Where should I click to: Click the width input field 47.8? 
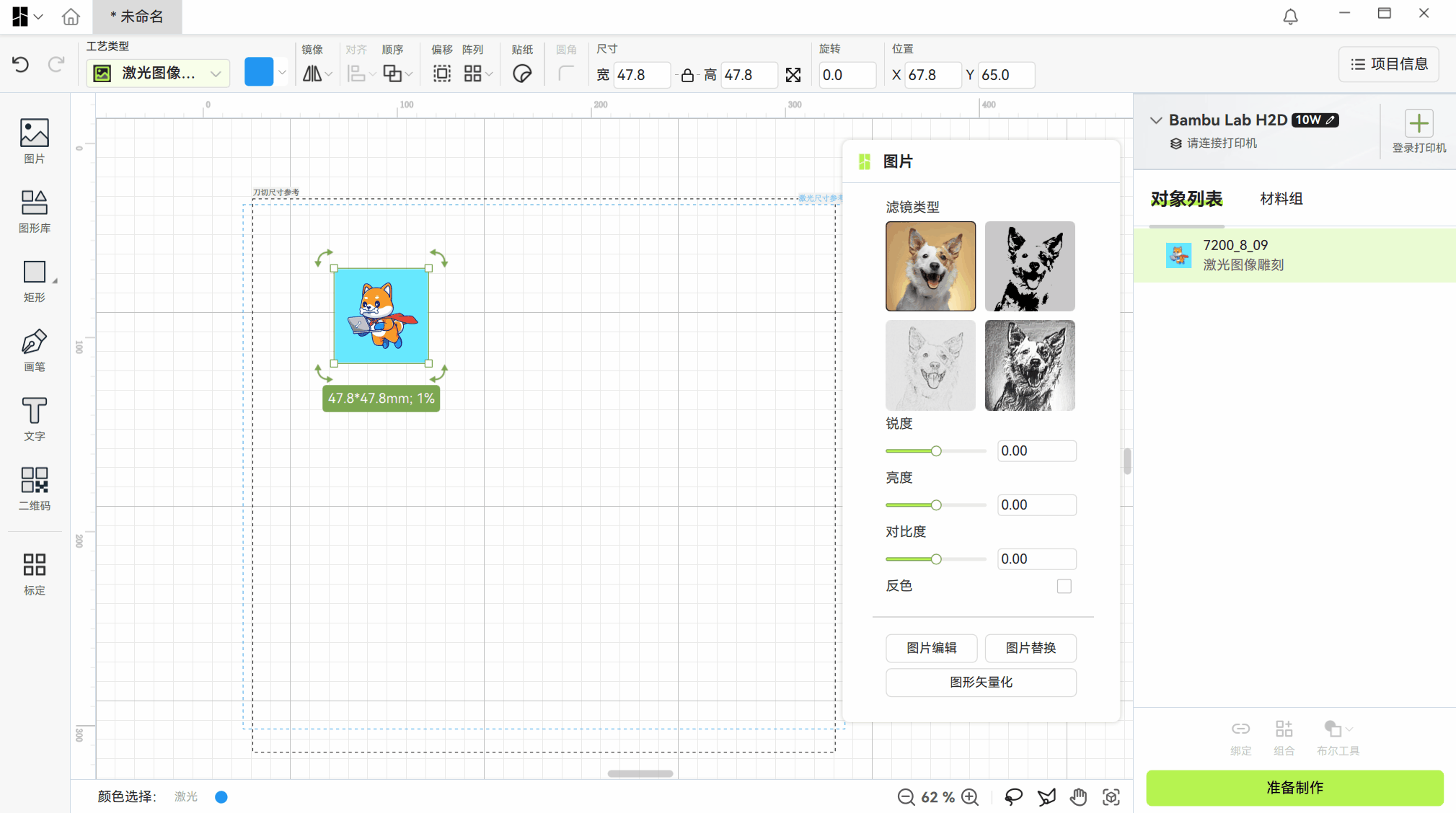pyautogui.click(x=641, y=75)
